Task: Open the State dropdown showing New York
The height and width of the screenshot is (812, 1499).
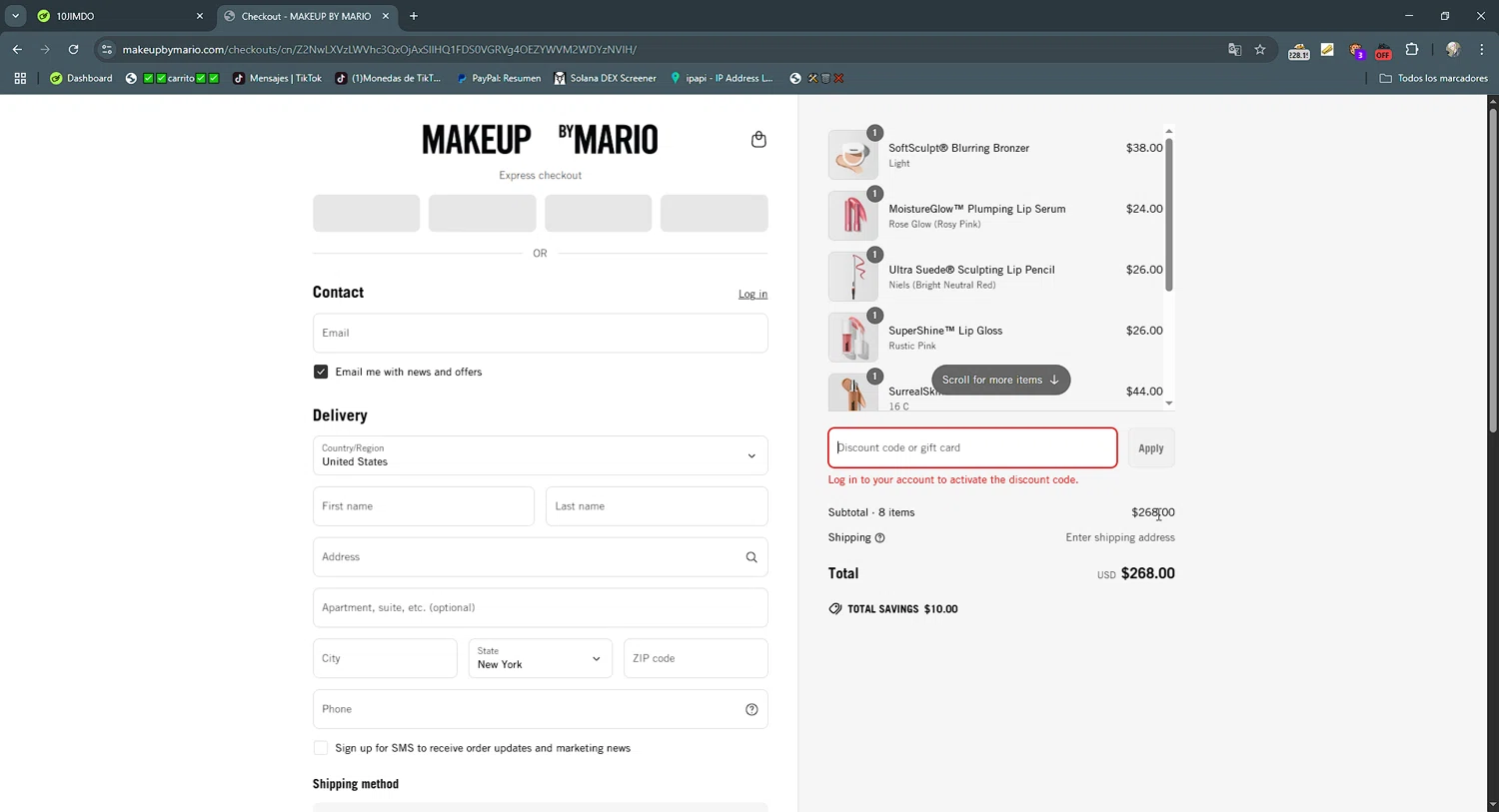Action: (540, 658)
